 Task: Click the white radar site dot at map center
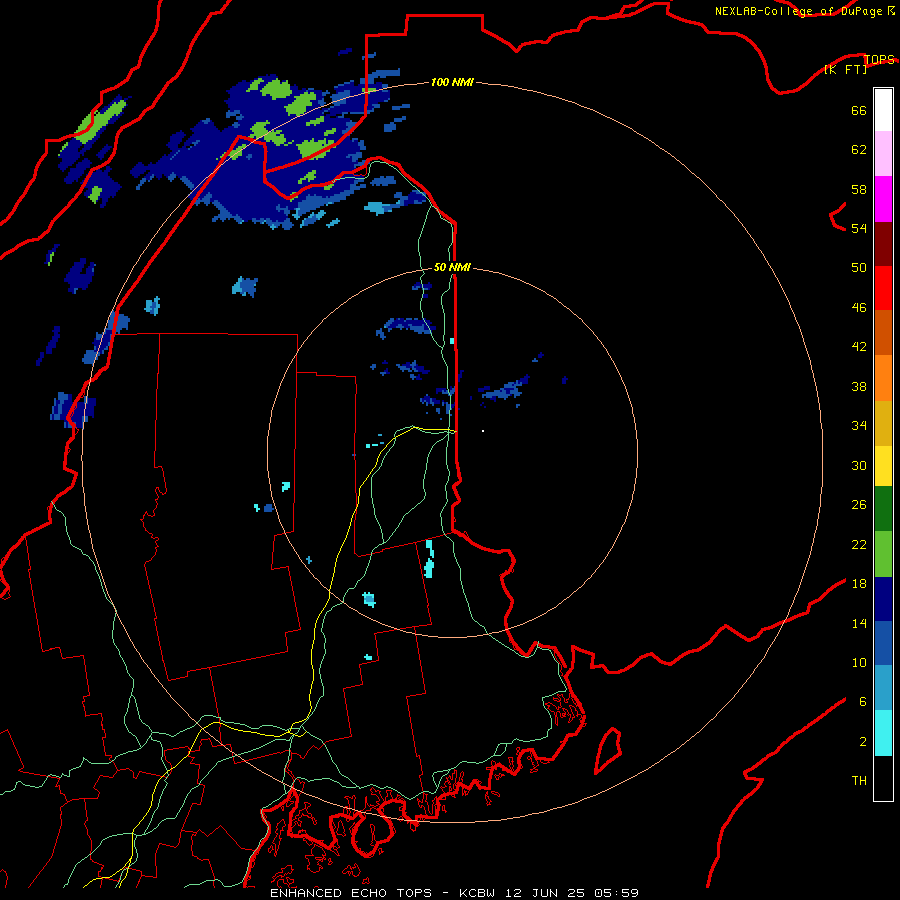click(483, 430)
